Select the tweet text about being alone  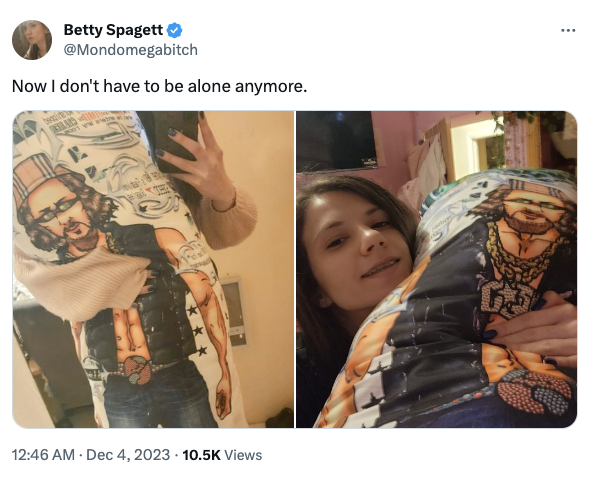(x=159, y=86)
